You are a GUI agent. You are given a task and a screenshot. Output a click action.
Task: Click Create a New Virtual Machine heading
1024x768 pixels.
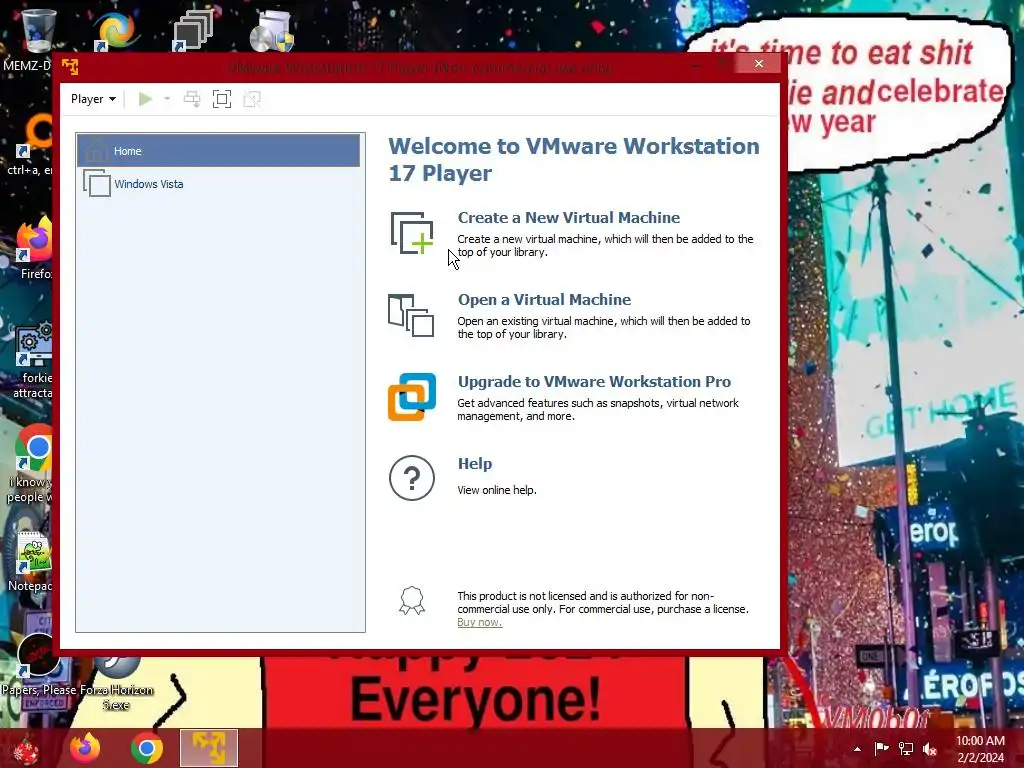[569, 217]
